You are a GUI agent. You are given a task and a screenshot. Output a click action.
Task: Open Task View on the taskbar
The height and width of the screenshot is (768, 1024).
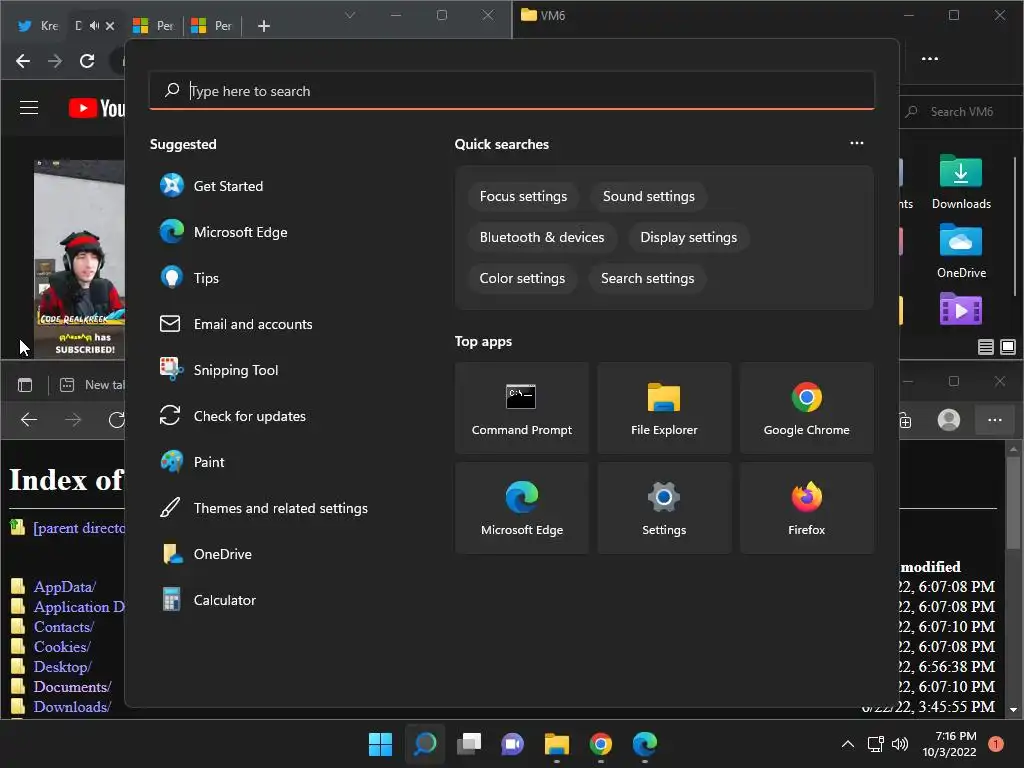click(x=469, y=744)
